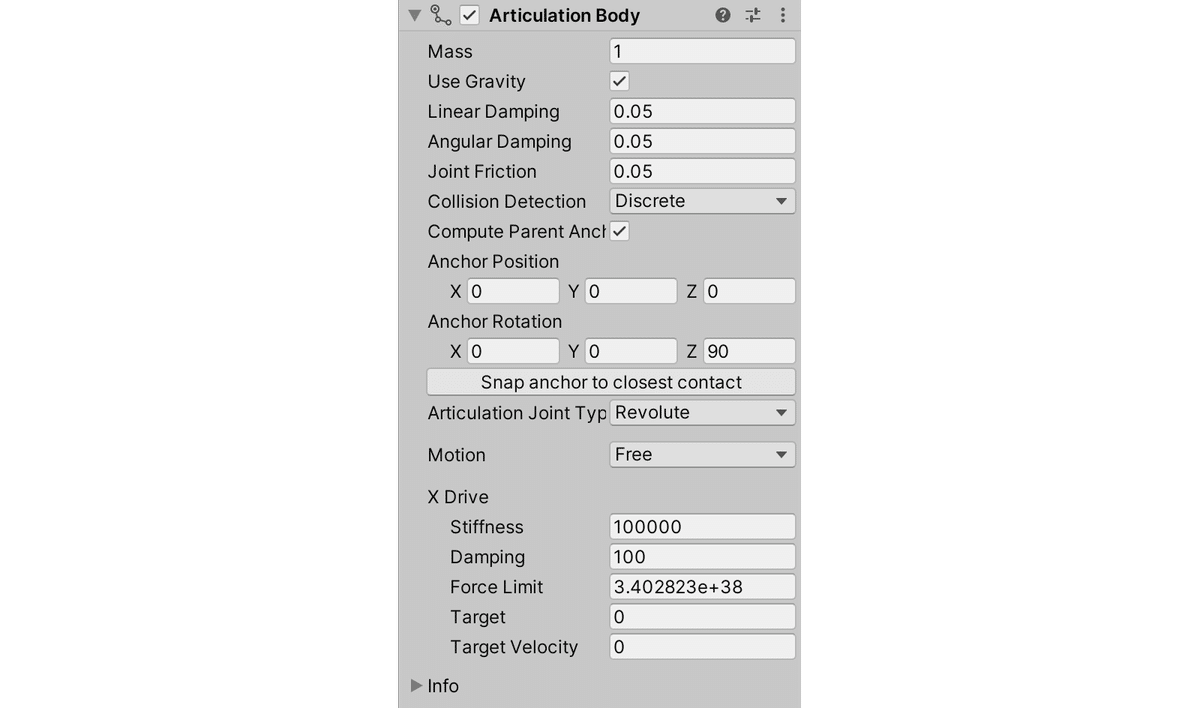Click the Force Limit field

coord(701,586)
